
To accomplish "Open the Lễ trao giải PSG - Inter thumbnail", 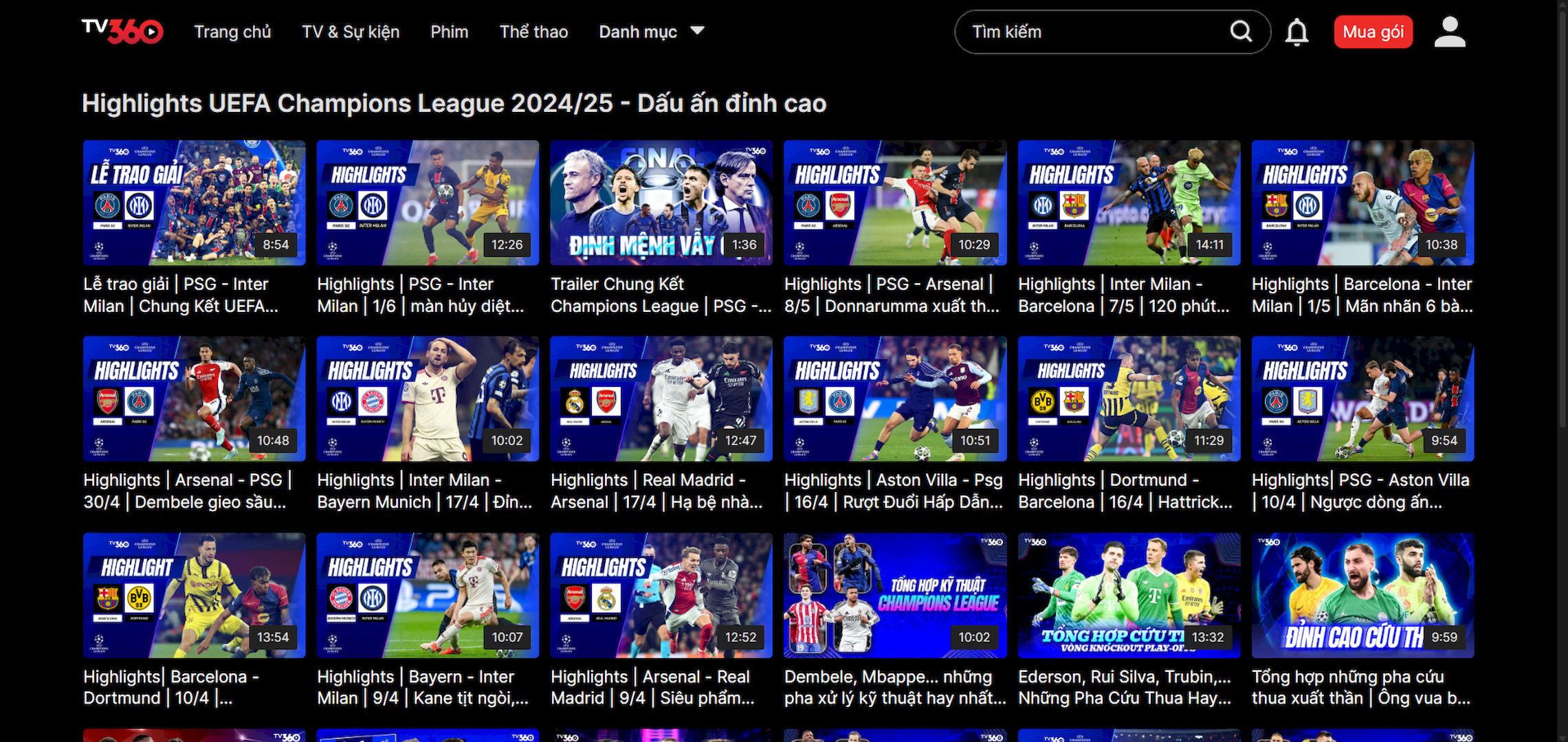I will click(x=194, y=203).
